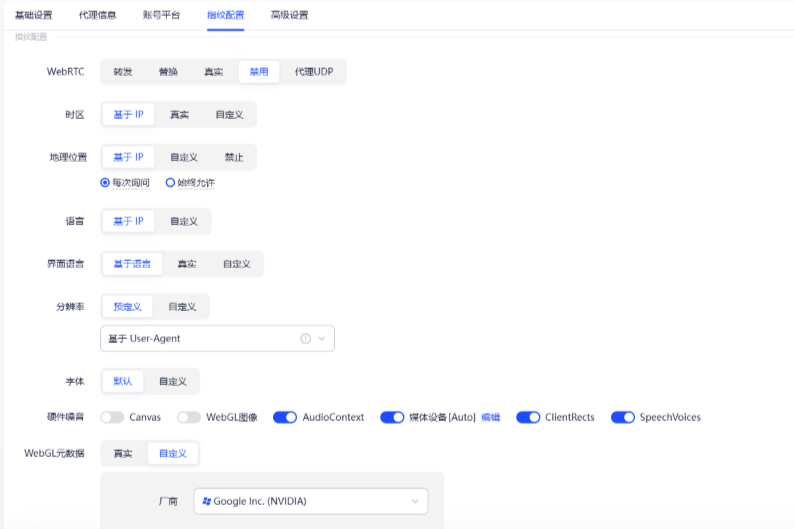Open the 基于 User-Agent resolution dropdown
794x529 pixels.
click(x=217, y=339)
